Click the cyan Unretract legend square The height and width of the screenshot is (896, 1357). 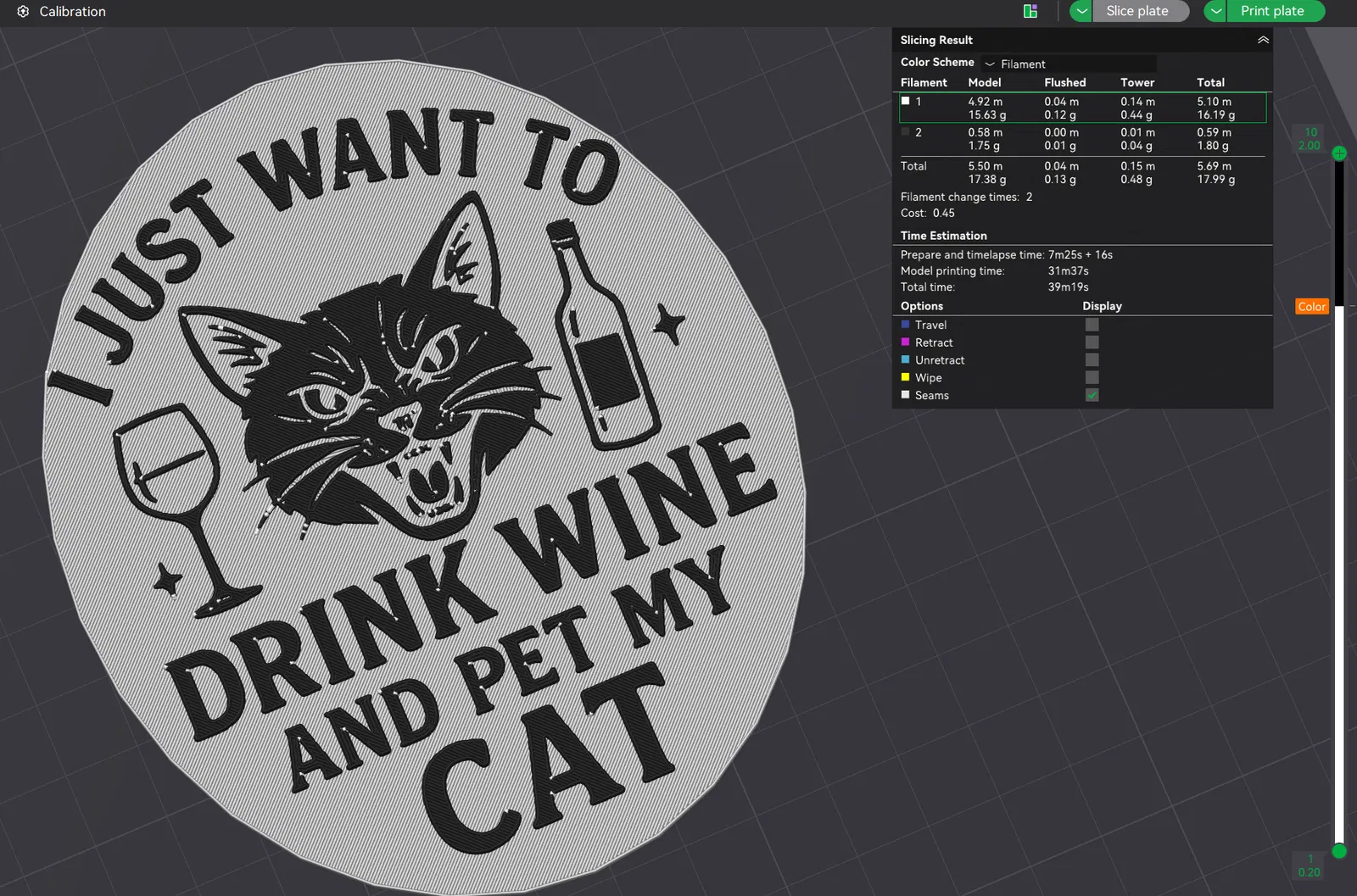coord(905,360)
